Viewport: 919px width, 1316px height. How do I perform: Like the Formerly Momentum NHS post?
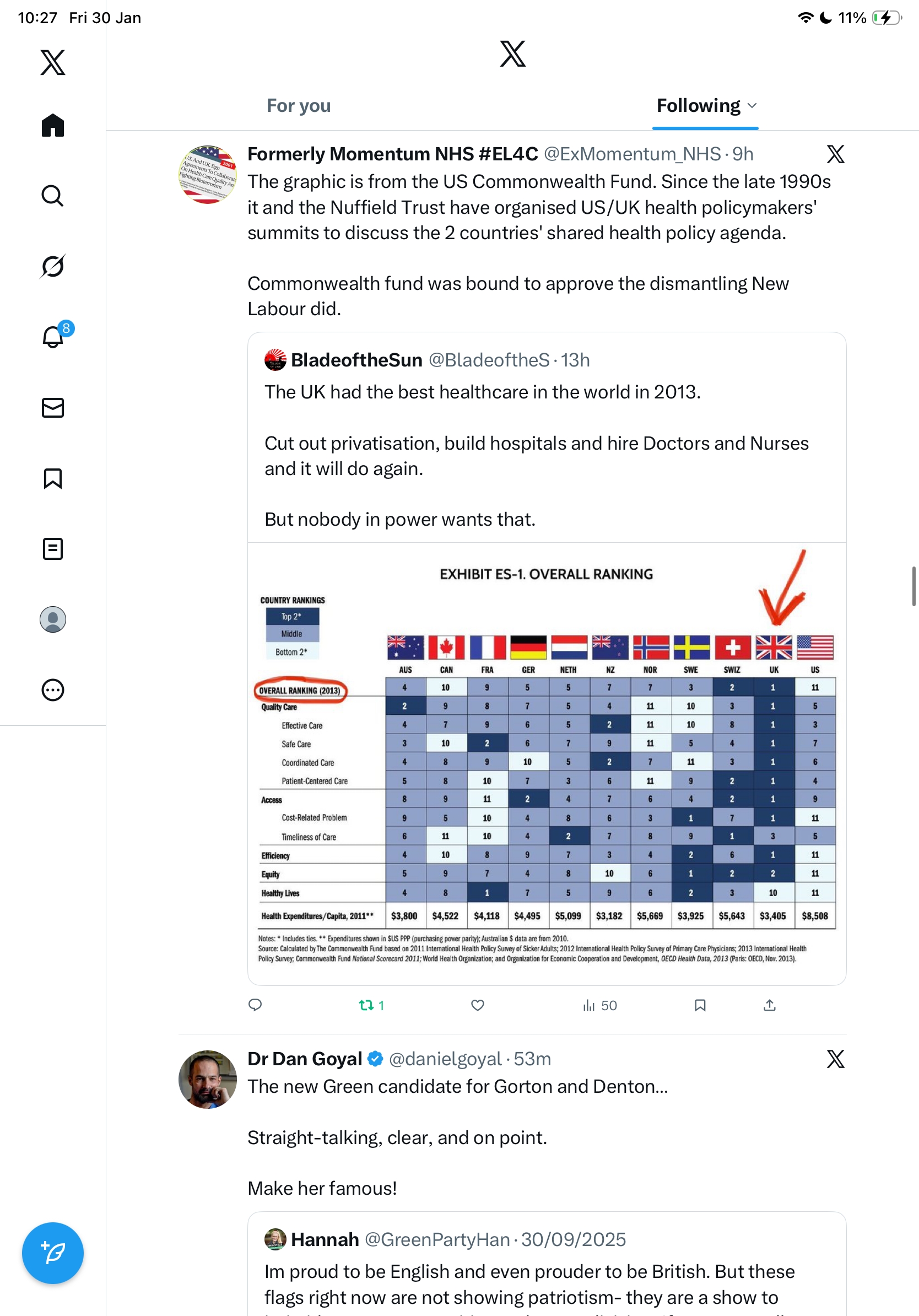(x=477, y=1005)
